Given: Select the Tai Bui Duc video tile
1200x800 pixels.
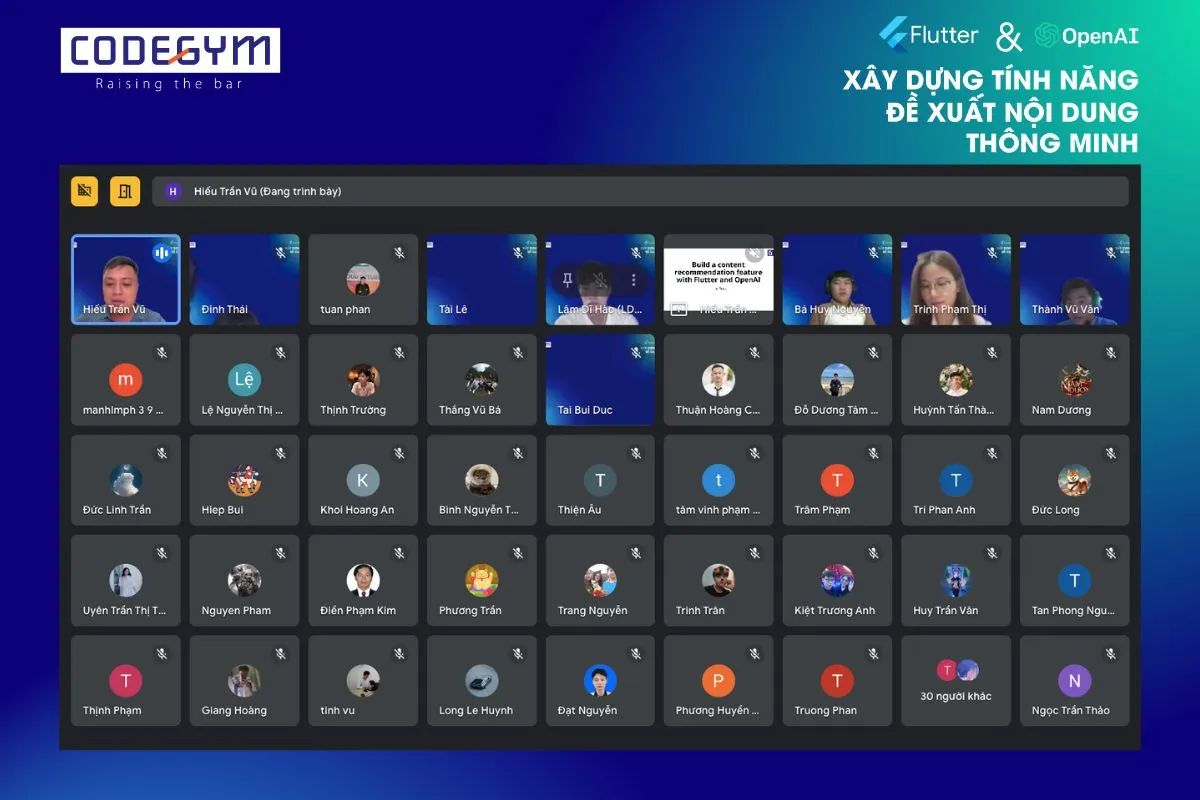Looking at the screenshot, I should click(600, 380).
